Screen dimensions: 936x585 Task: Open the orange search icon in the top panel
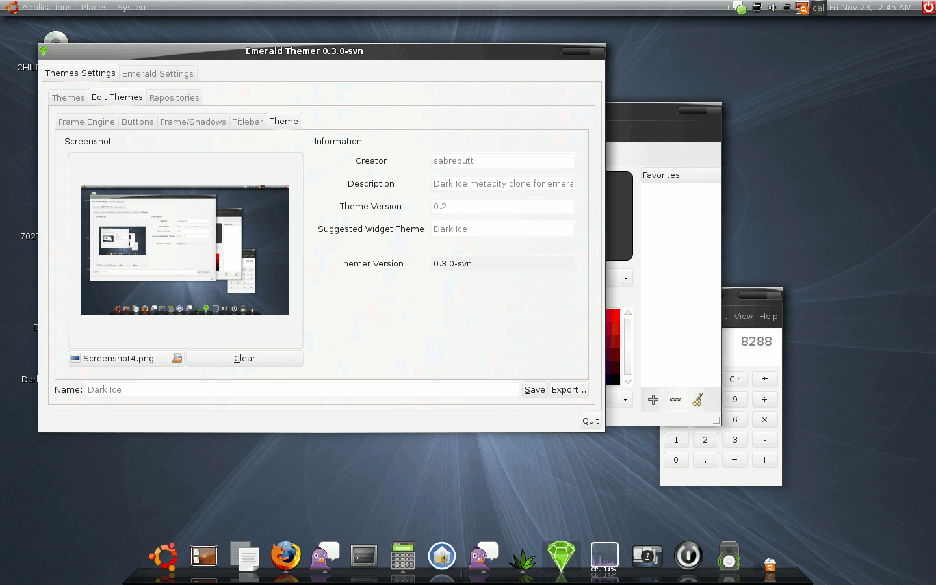tap(802, 8)
